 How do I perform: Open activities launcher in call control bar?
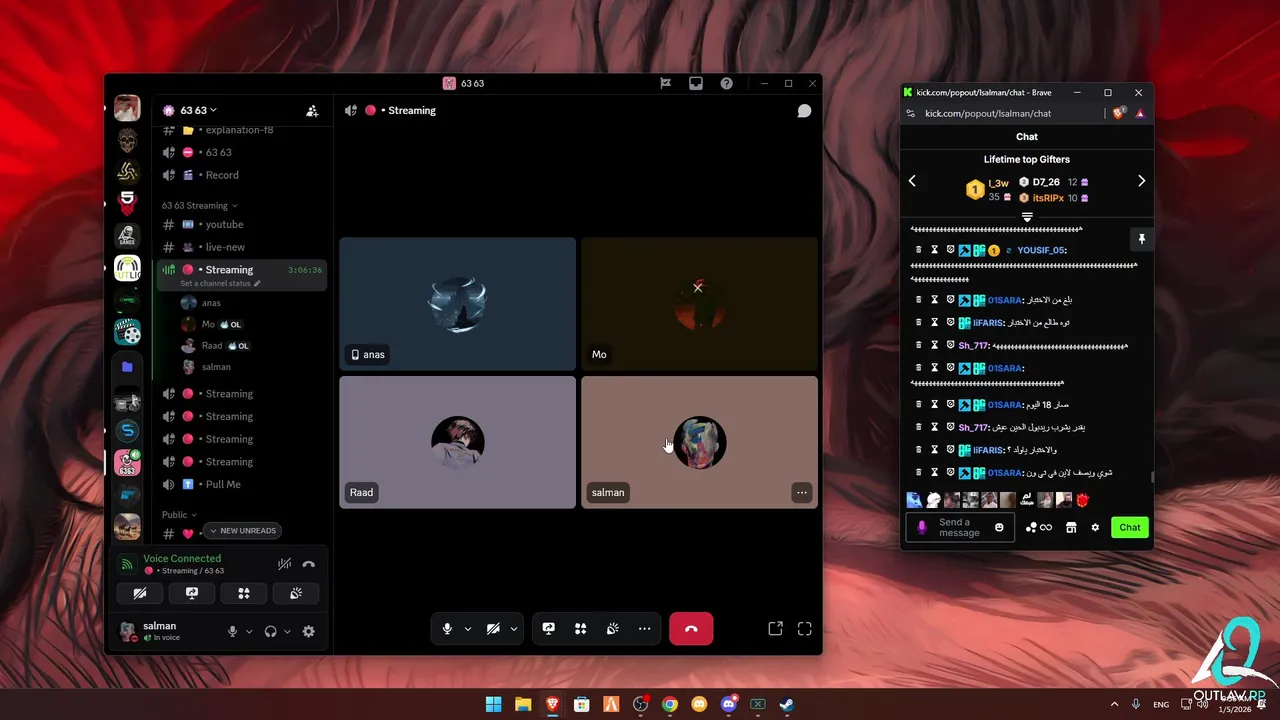click(580, 629)
